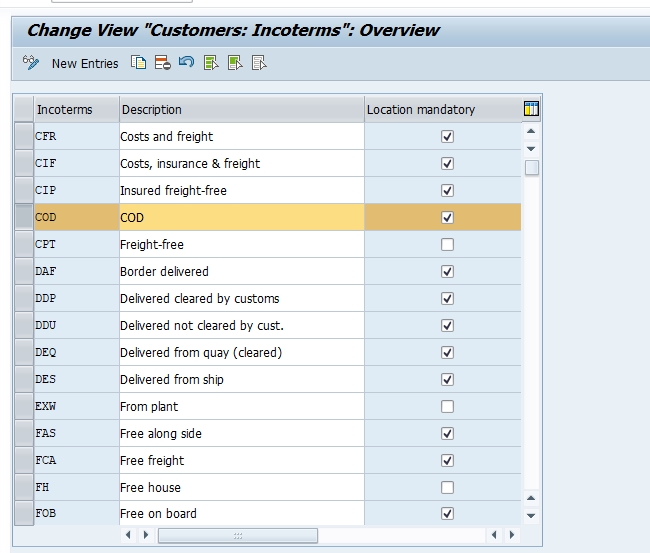This screenshot has width=650, height=553.
Task: Select the EXW row using its row selector
Action: coord(24,406)
